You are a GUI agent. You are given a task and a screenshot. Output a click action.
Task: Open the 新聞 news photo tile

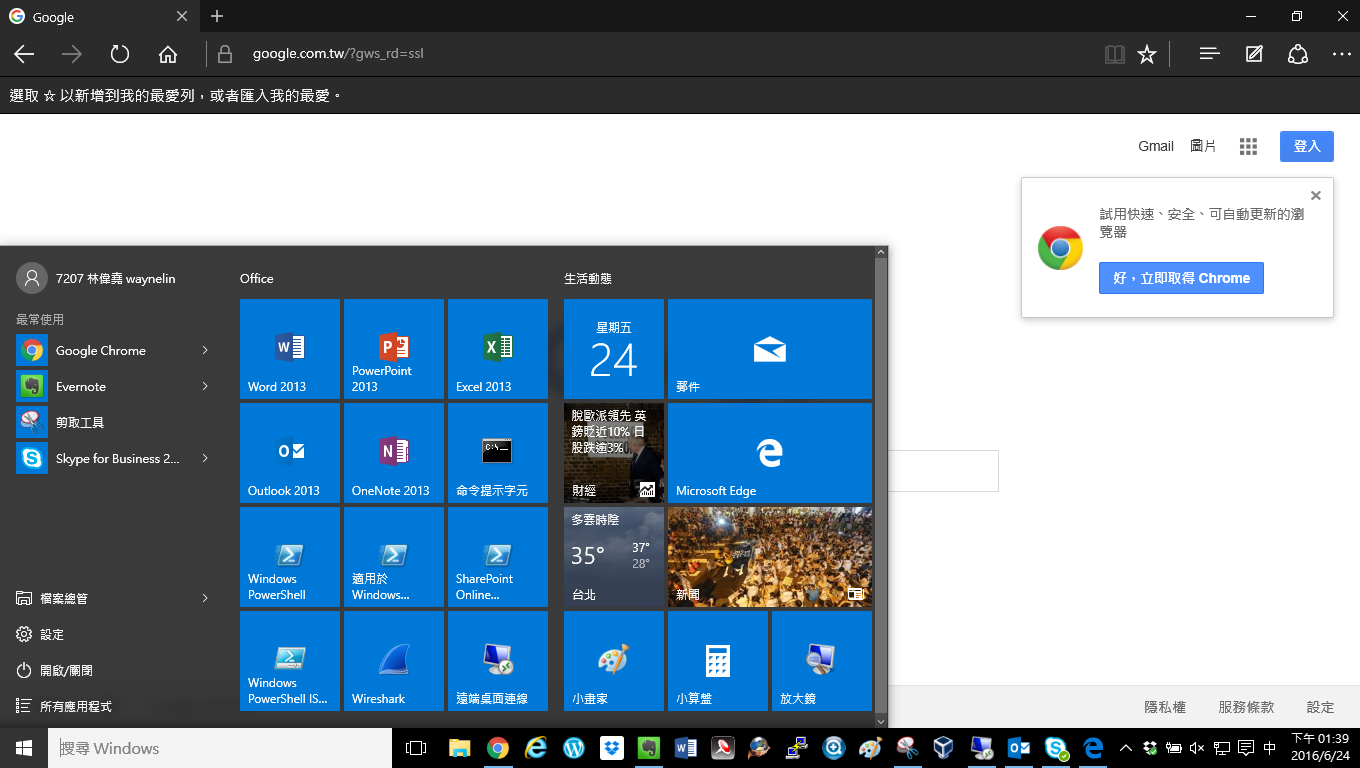[x=770, y=557]
